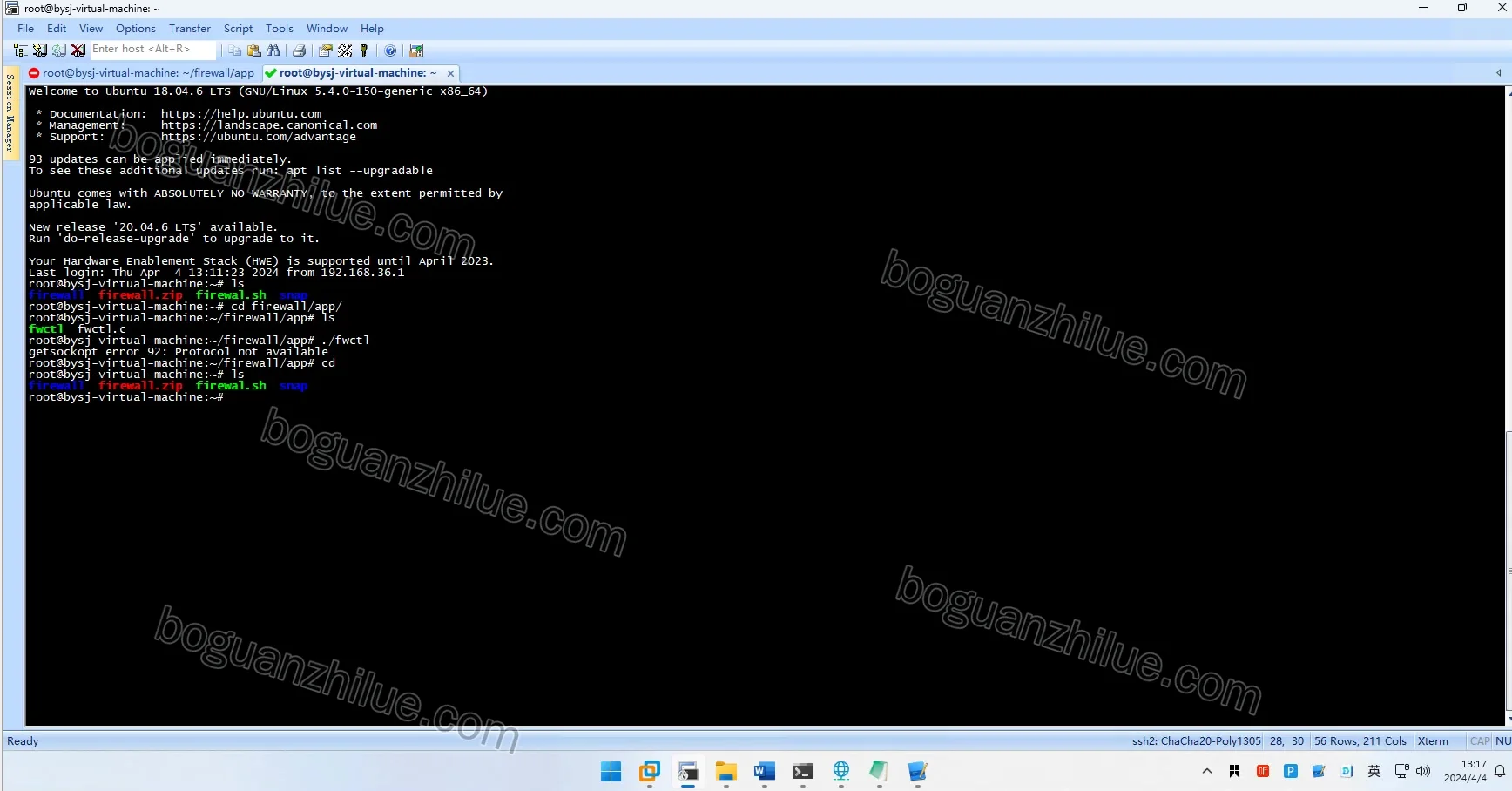Image resolution: width=1512 pixels, height=791 pixels.
Task: Click the Disconnect session icon
Action: pos(78,51)
